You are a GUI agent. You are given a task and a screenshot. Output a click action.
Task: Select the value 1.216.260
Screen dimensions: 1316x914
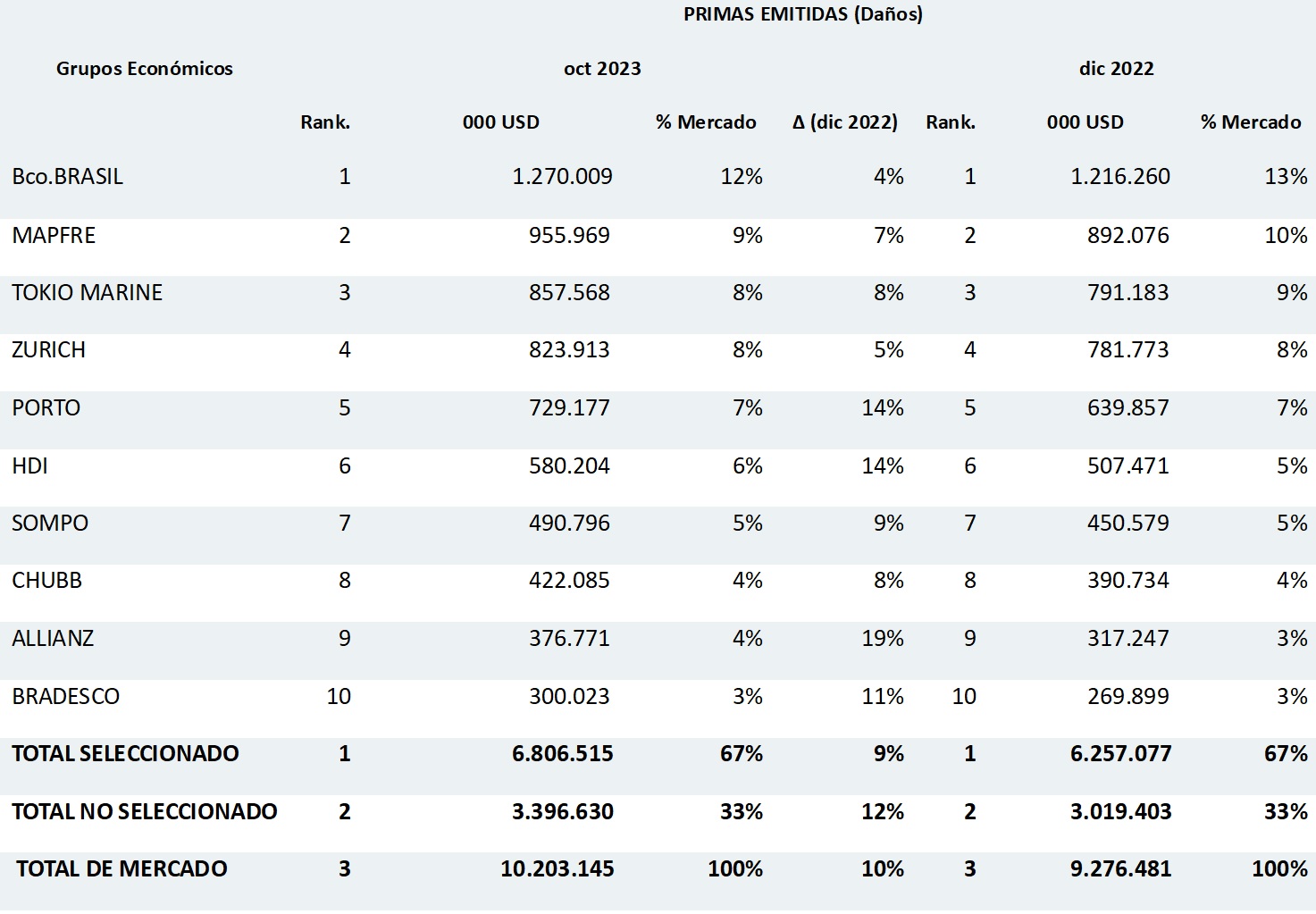1120,177
